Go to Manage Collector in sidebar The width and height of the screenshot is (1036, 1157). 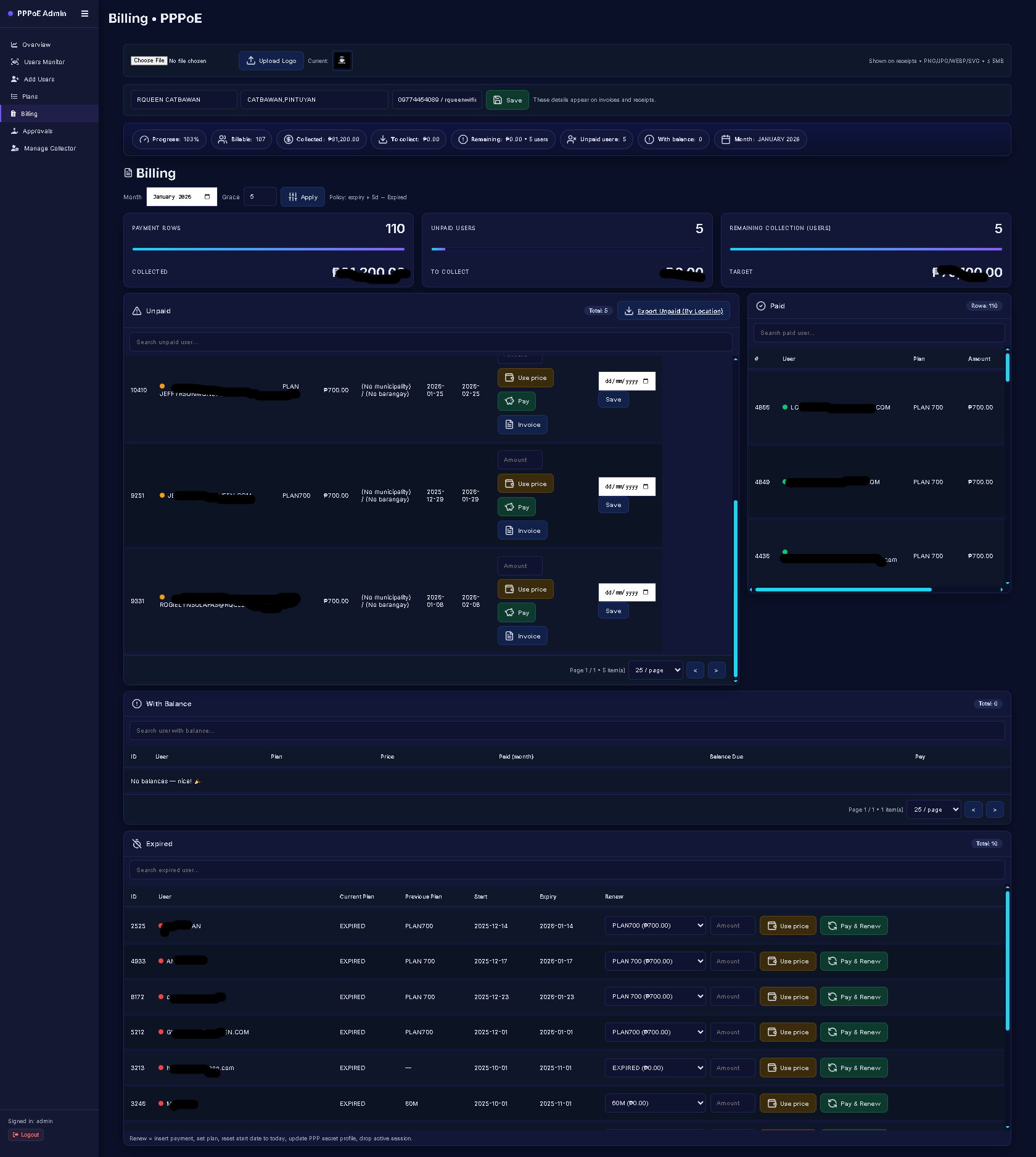(x=49, y=149)
